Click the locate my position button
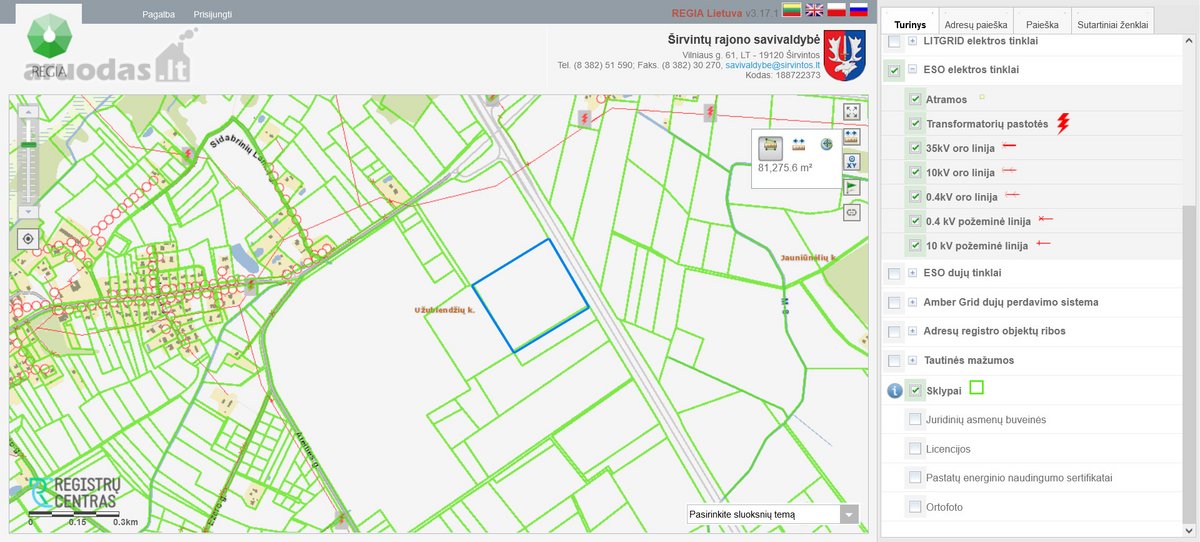 click(x=27, y=239)
